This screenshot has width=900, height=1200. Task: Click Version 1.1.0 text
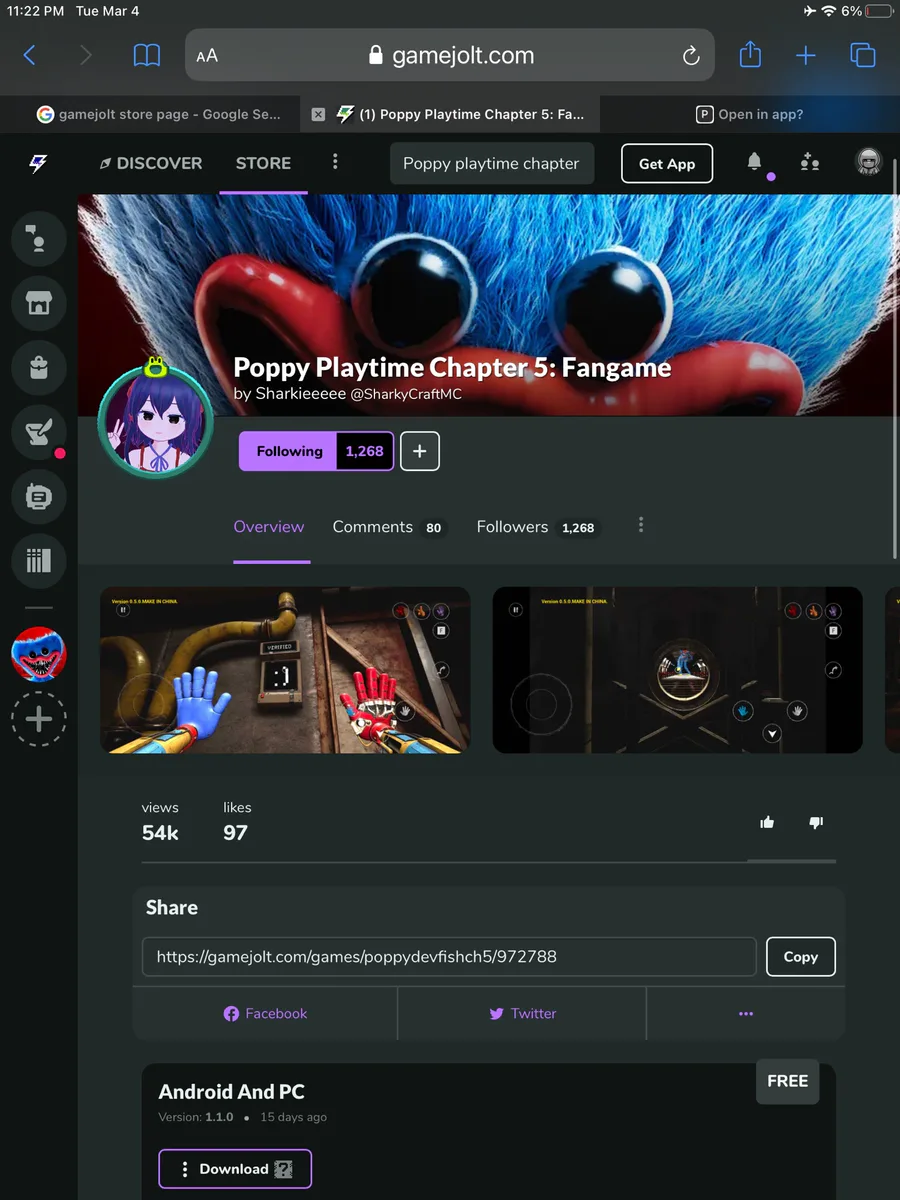[x=196, y=1117]
